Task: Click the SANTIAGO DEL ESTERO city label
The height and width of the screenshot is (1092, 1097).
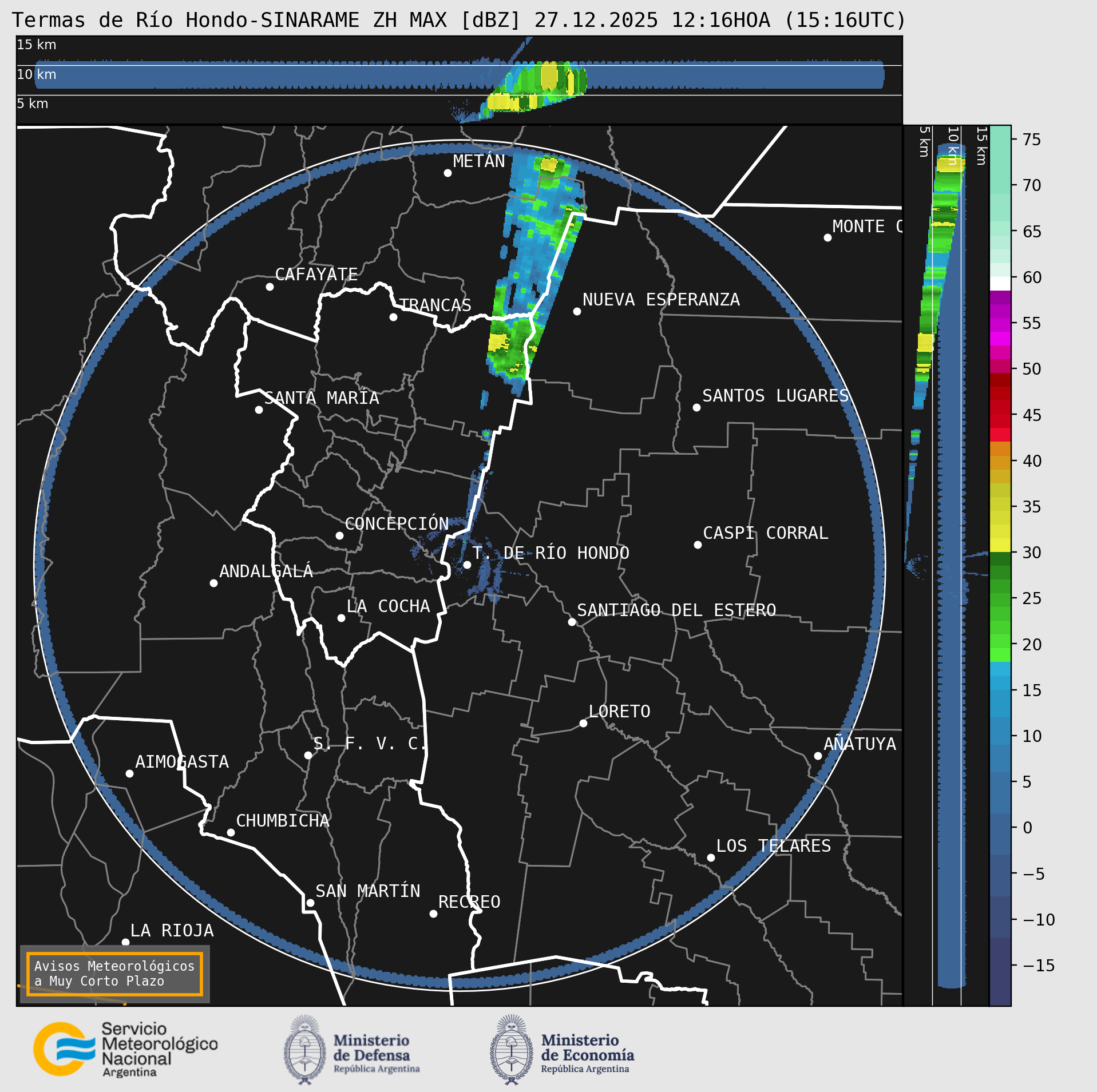Action: coord(676,610)
